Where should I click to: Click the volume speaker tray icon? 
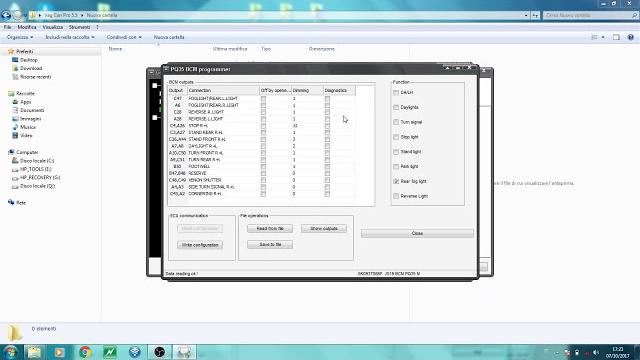click(x=596, y=352)
